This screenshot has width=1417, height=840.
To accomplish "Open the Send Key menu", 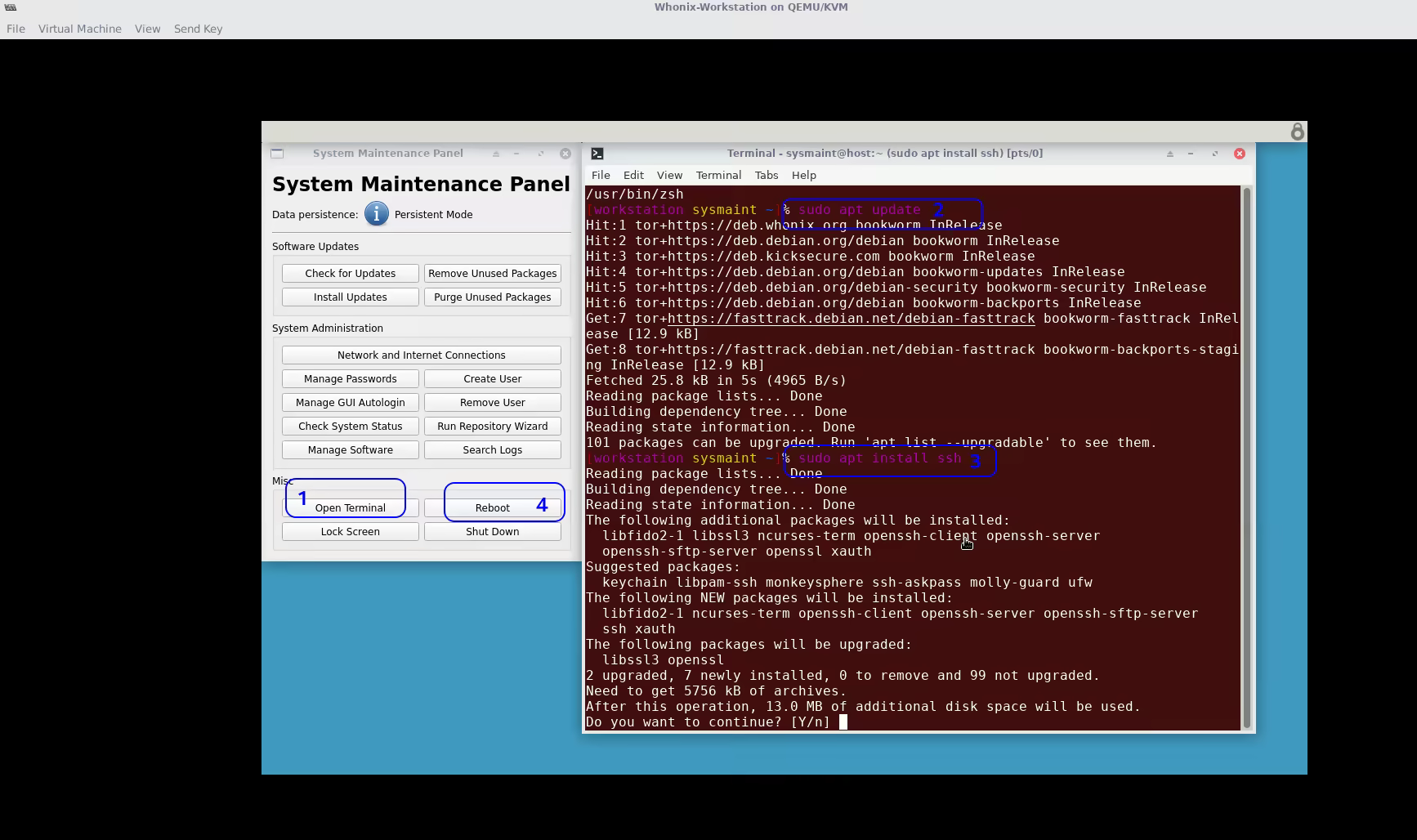I will pyautogui.click(x=198, y=29).
